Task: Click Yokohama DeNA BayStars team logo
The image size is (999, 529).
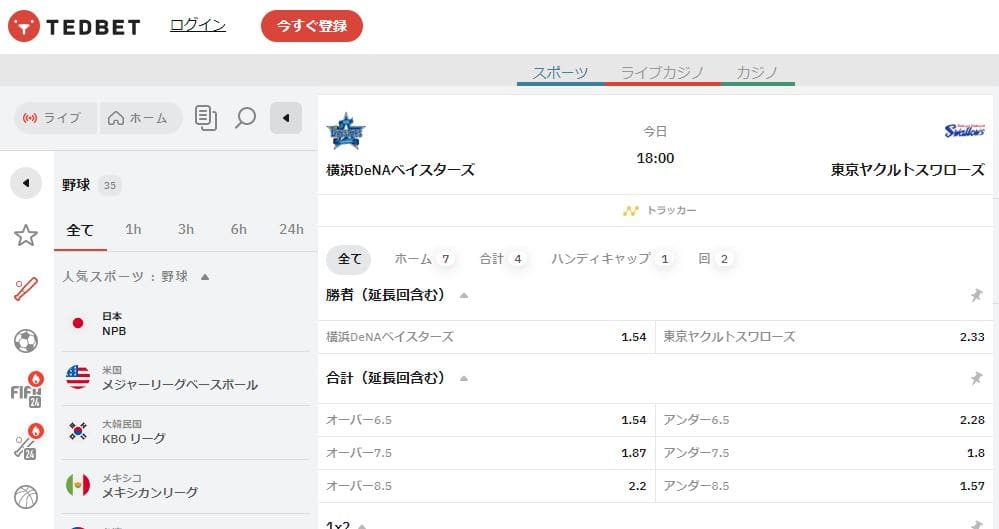Action: 346,131
